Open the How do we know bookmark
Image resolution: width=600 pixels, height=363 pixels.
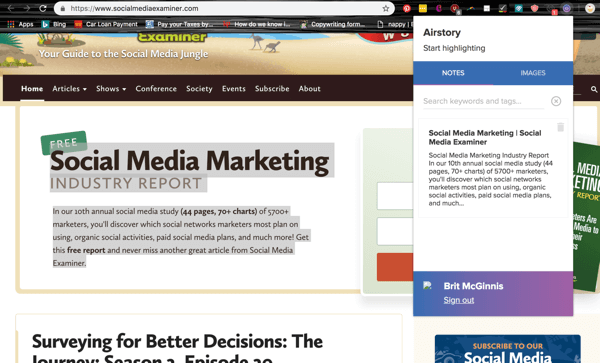click(x=257, y=24)
